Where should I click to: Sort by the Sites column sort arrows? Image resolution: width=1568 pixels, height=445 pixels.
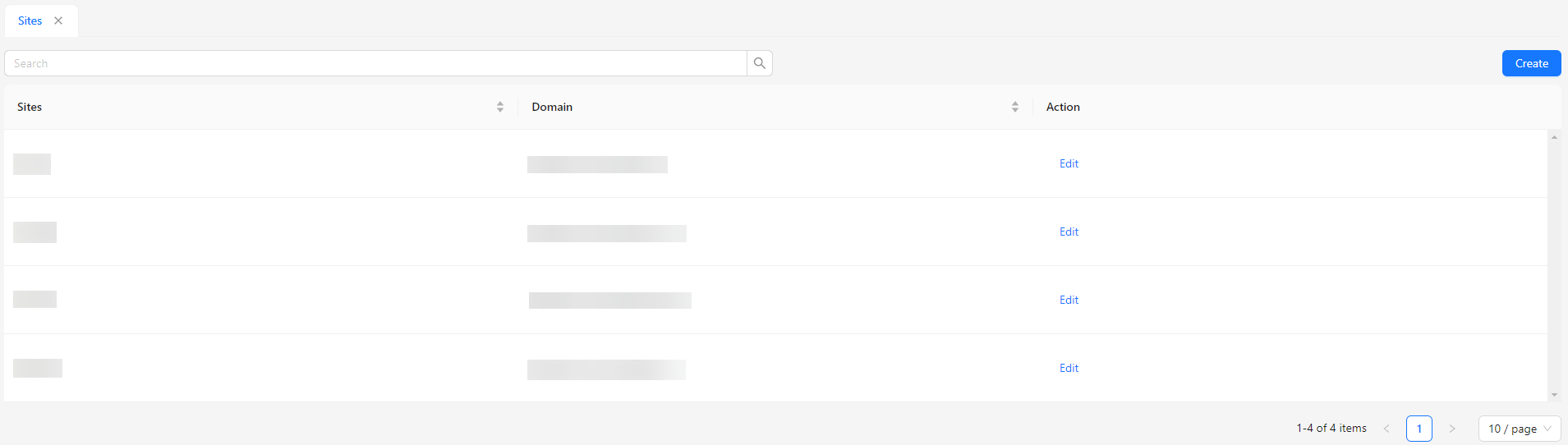click(500, 107)
